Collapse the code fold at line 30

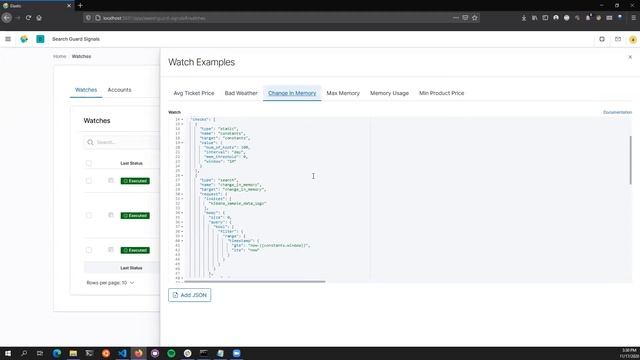(182, 194)
